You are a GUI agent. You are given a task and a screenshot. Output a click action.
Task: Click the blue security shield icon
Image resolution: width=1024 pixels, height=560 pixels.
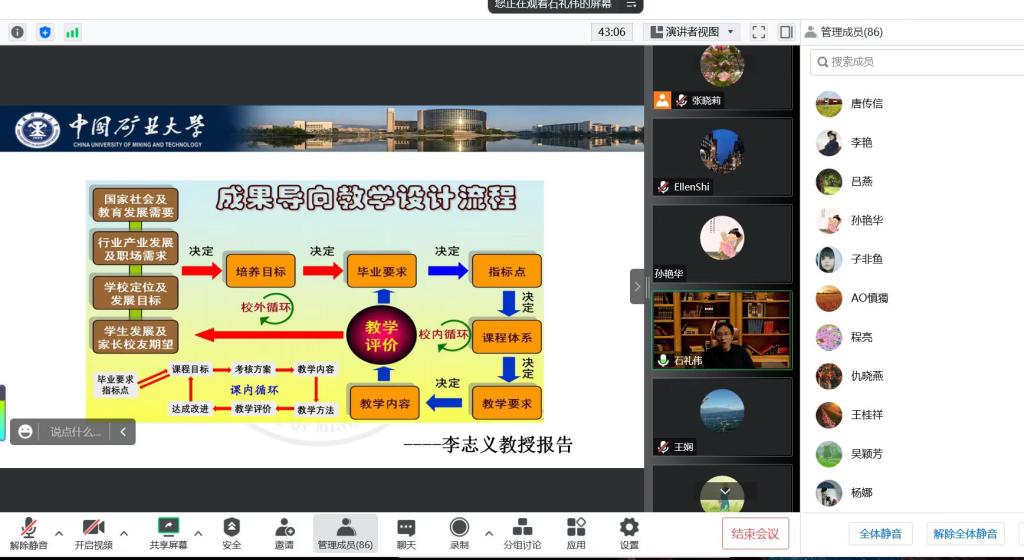tap(45, 32)
